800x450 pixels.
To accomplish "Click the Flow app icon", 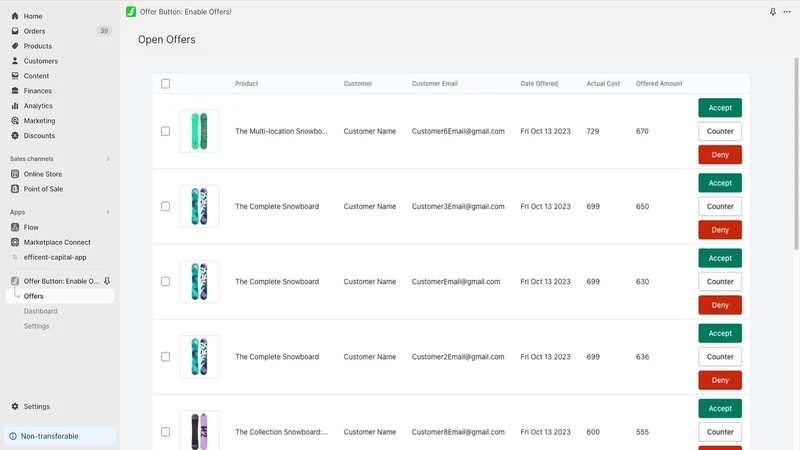I will [15, 227].
